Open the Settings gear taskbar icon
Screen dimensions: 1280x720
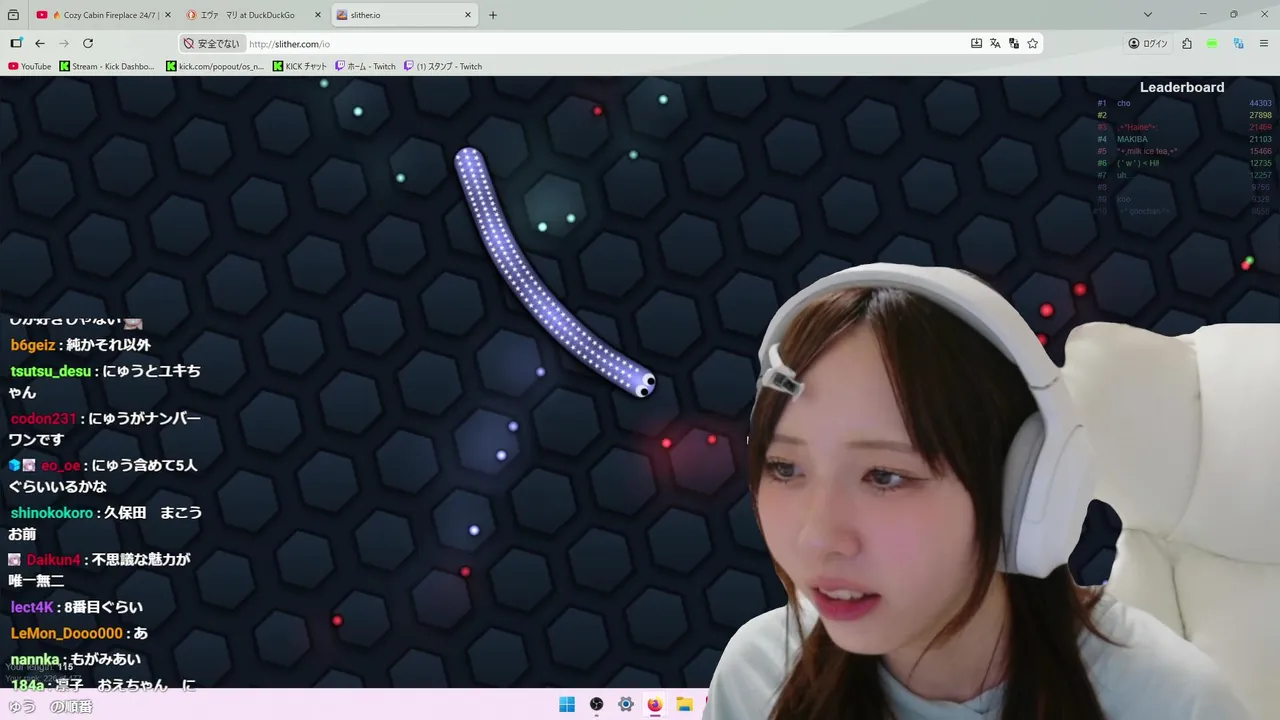(x=625, y=704)
